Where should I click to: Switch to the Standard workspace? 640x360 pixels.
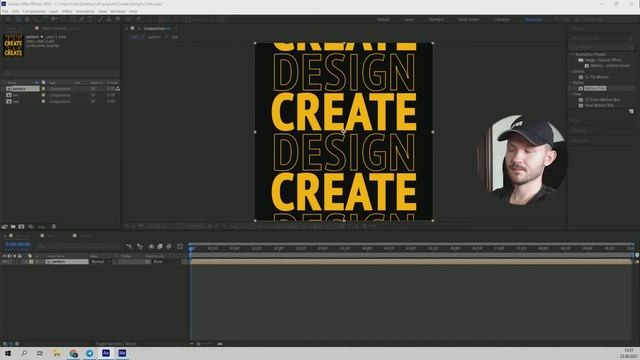[x=436, y=20]
